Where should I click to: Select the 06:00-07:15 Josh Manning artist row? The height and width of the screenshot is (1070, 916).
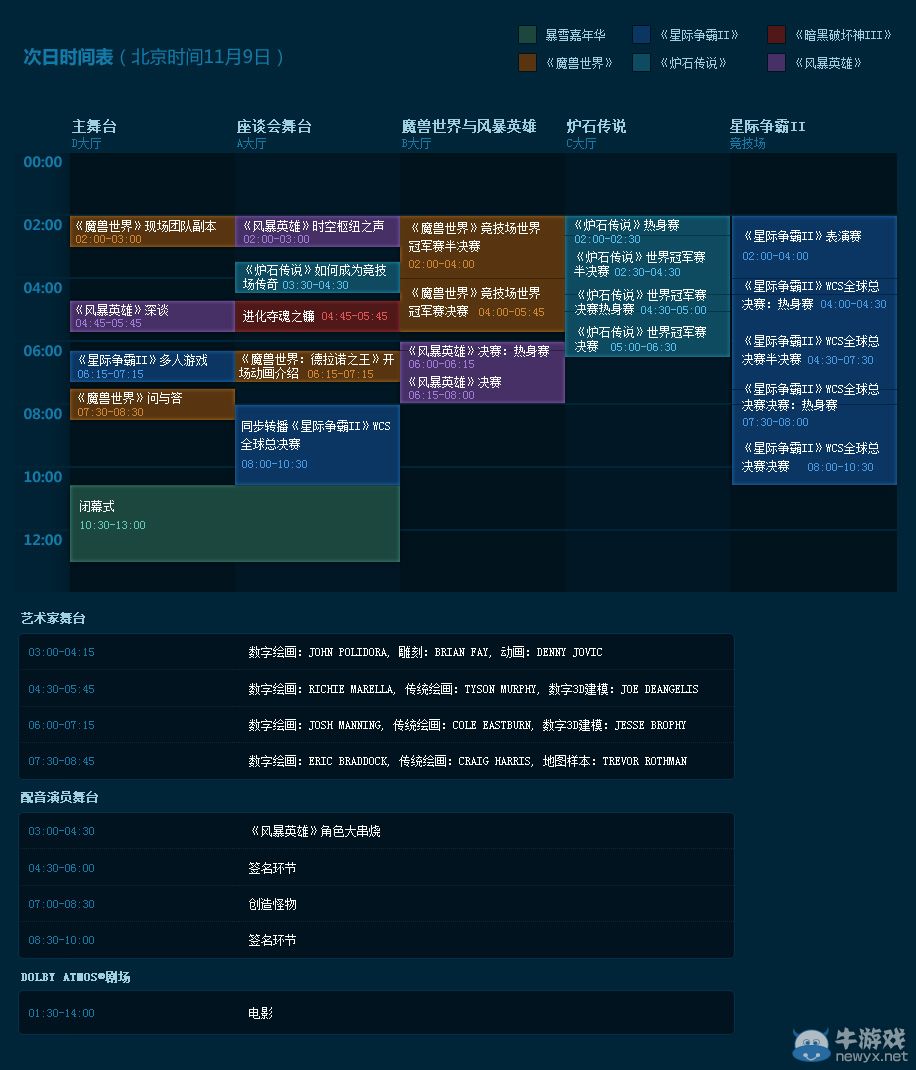376,725
